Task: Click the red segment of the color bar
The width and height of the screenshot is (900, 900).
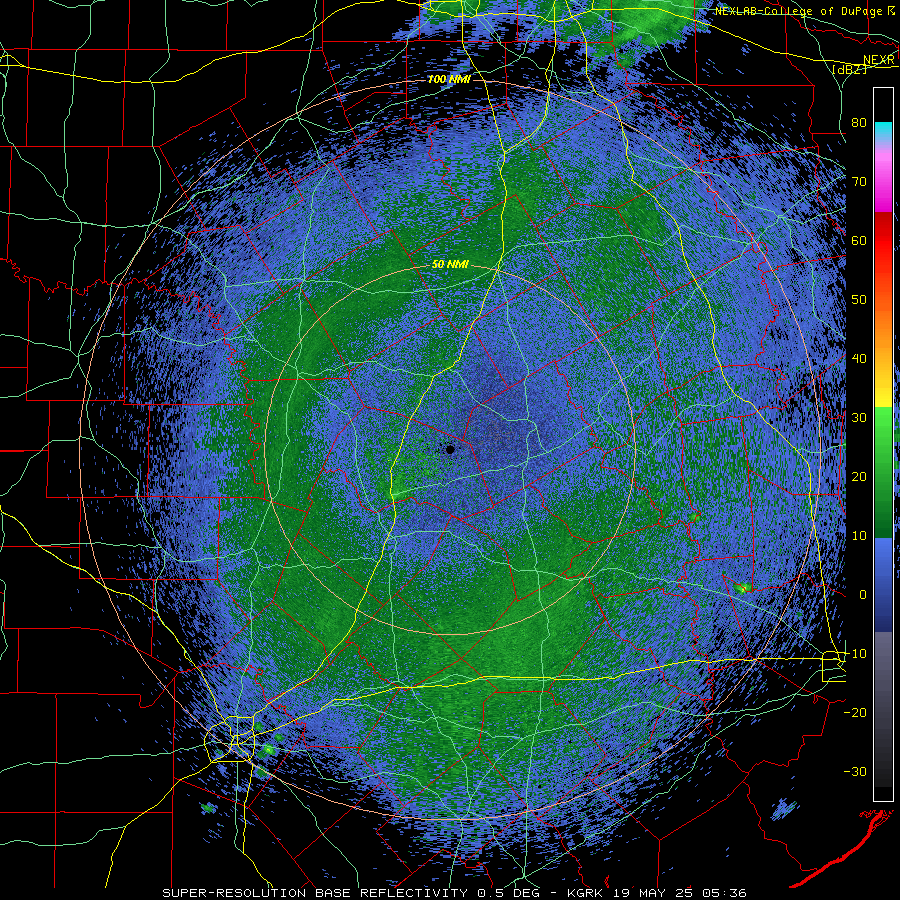Action: (883, 241)
